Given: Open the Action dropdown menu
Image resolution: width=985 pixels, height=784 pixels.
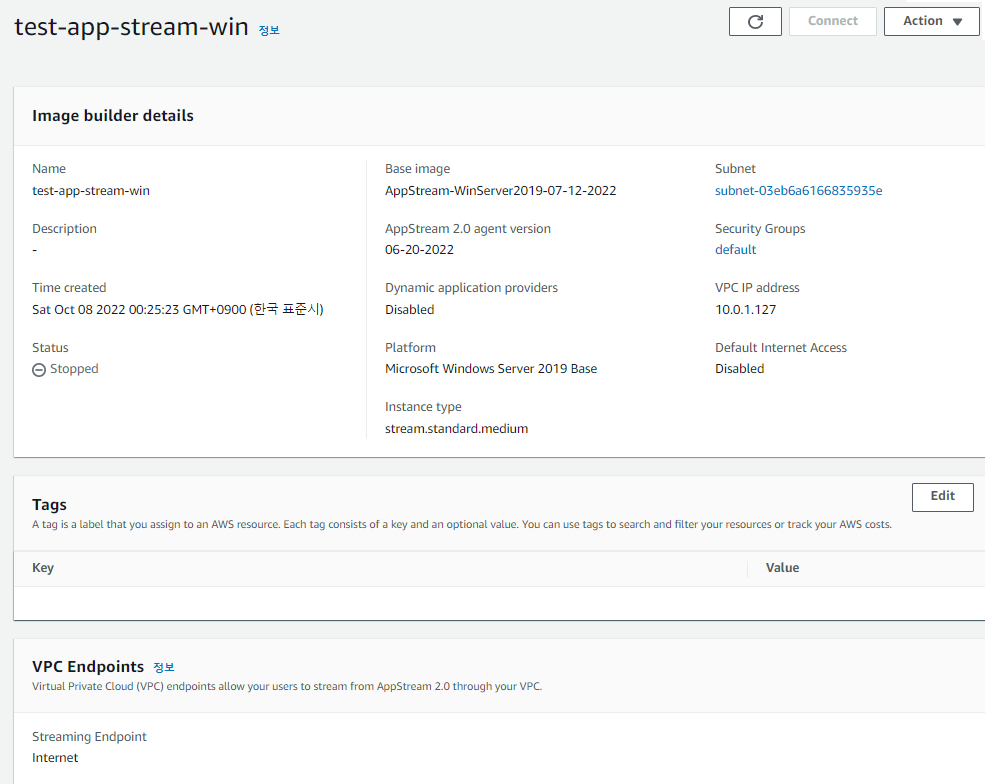Looking at the screenshot, I should click(932, 21).
